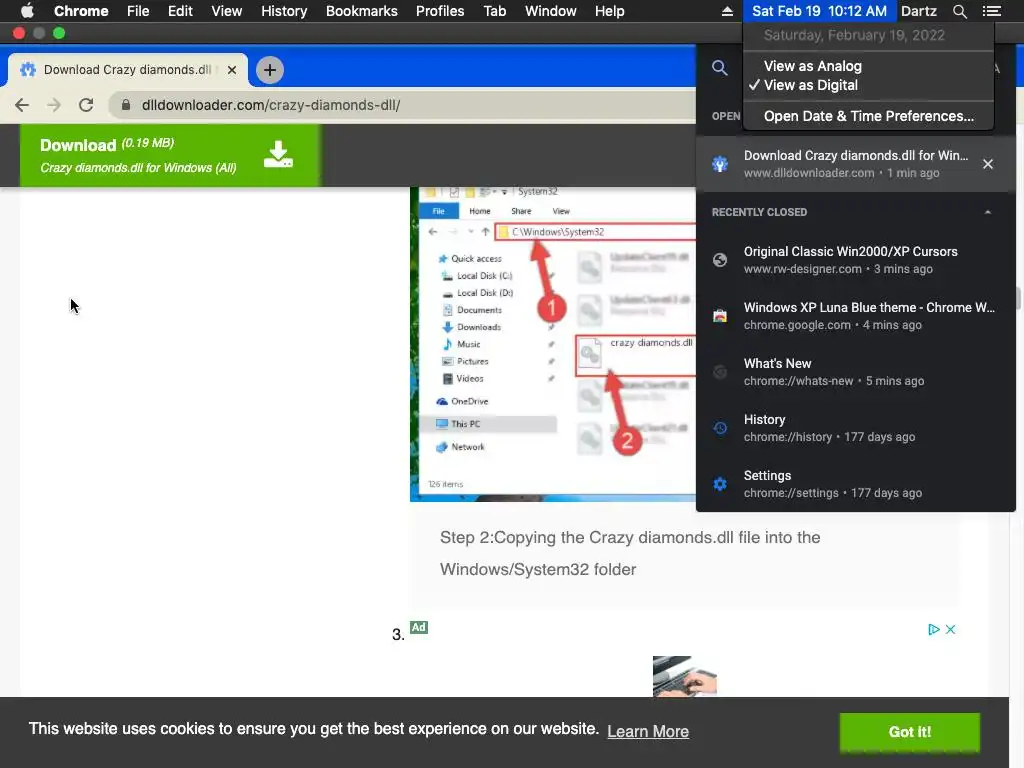Click the Chrome Web Store icon entry
Viewport: 1024px width, 768px height.
[x=720, y=316]
